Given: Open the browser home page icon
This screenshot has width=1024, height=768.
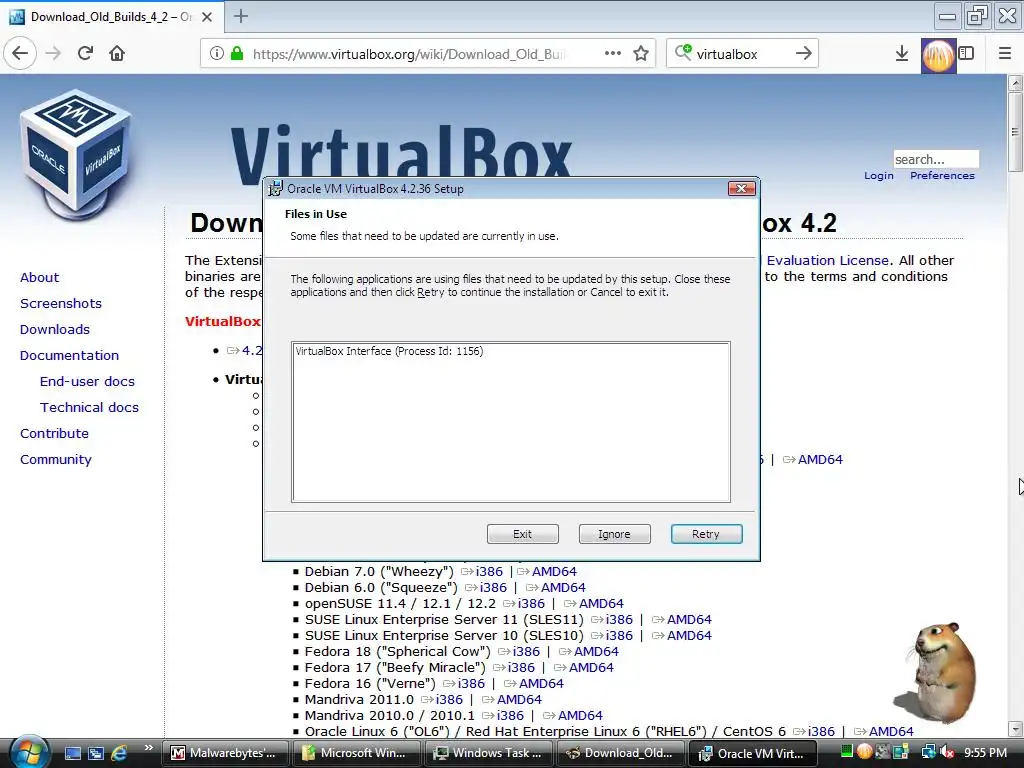Looking at the screenshot, I should 117,53.
